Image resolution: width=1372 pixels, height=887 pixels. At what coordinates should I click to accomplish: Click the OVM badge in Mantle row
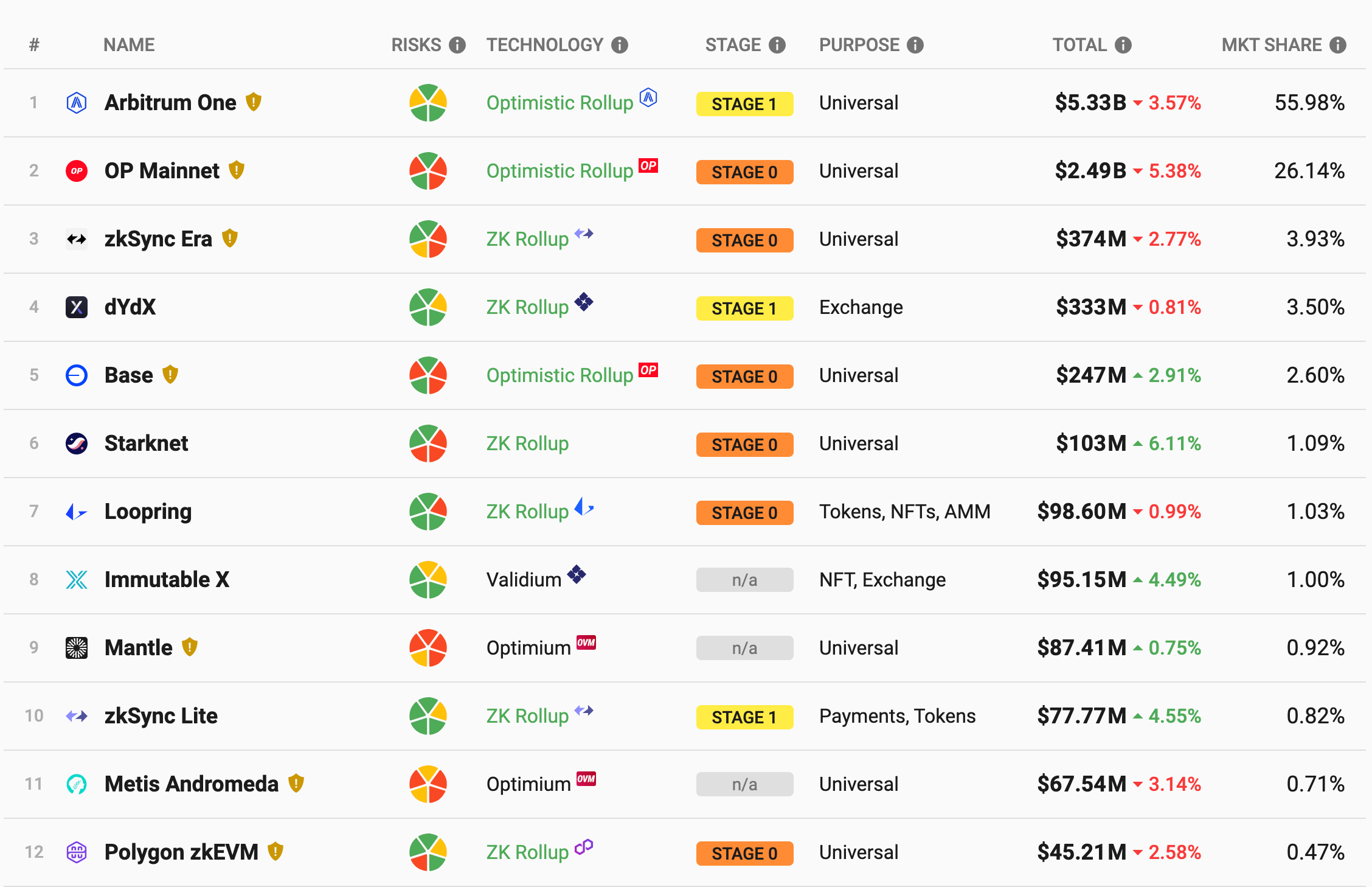[586, 642]
